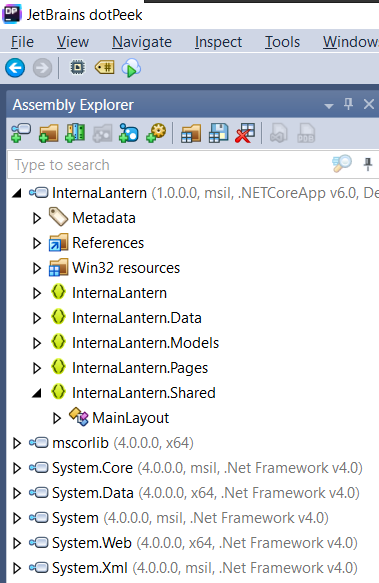
Task: Click the save assembly list icon
Action: click(x=218, y=133)
